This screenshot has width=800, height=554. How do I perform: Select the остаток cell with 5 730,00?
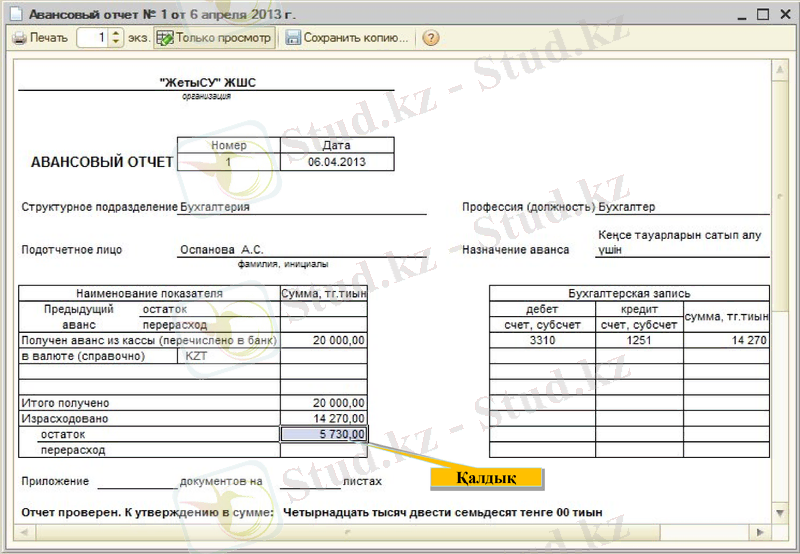(324, 435)
